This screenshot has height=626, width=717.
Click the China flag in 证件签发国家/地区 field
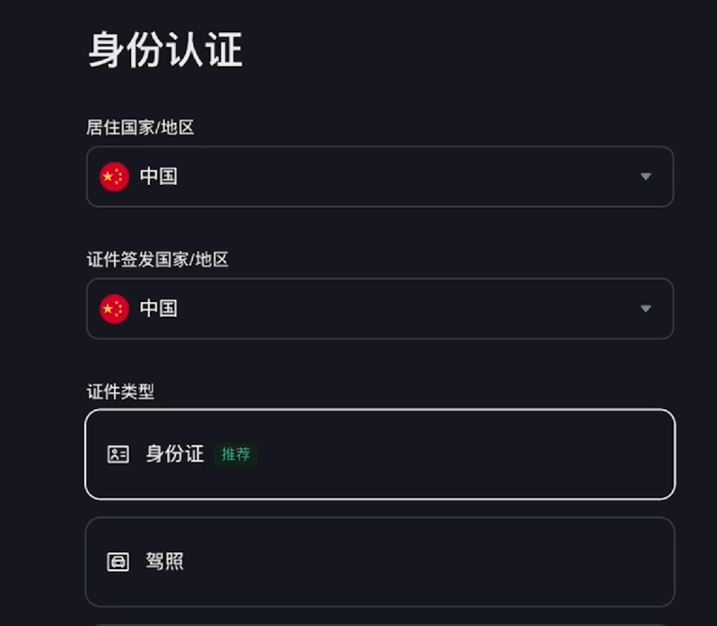pyautogui.click(x=114, y=309)
